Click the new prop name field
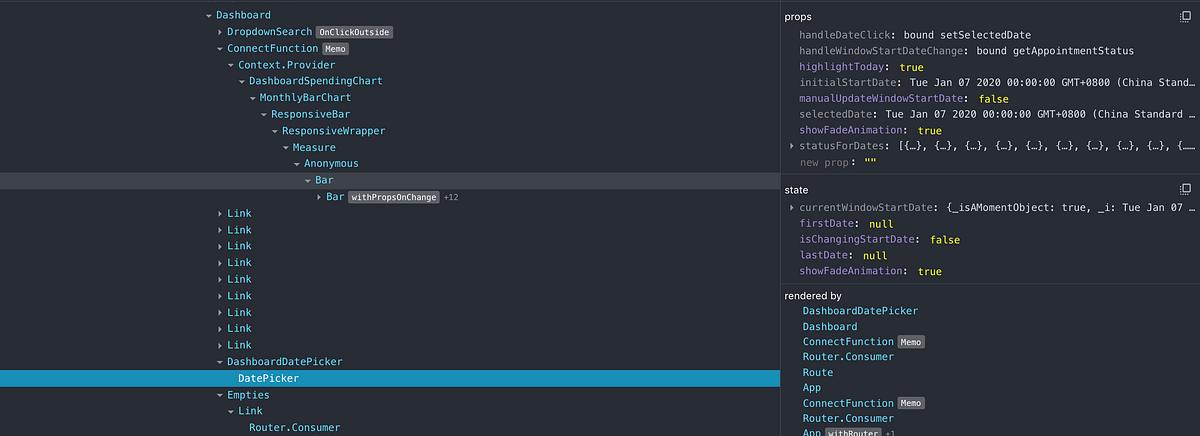The width and height of the screenshot is (1200, 436). pos(823,162)
